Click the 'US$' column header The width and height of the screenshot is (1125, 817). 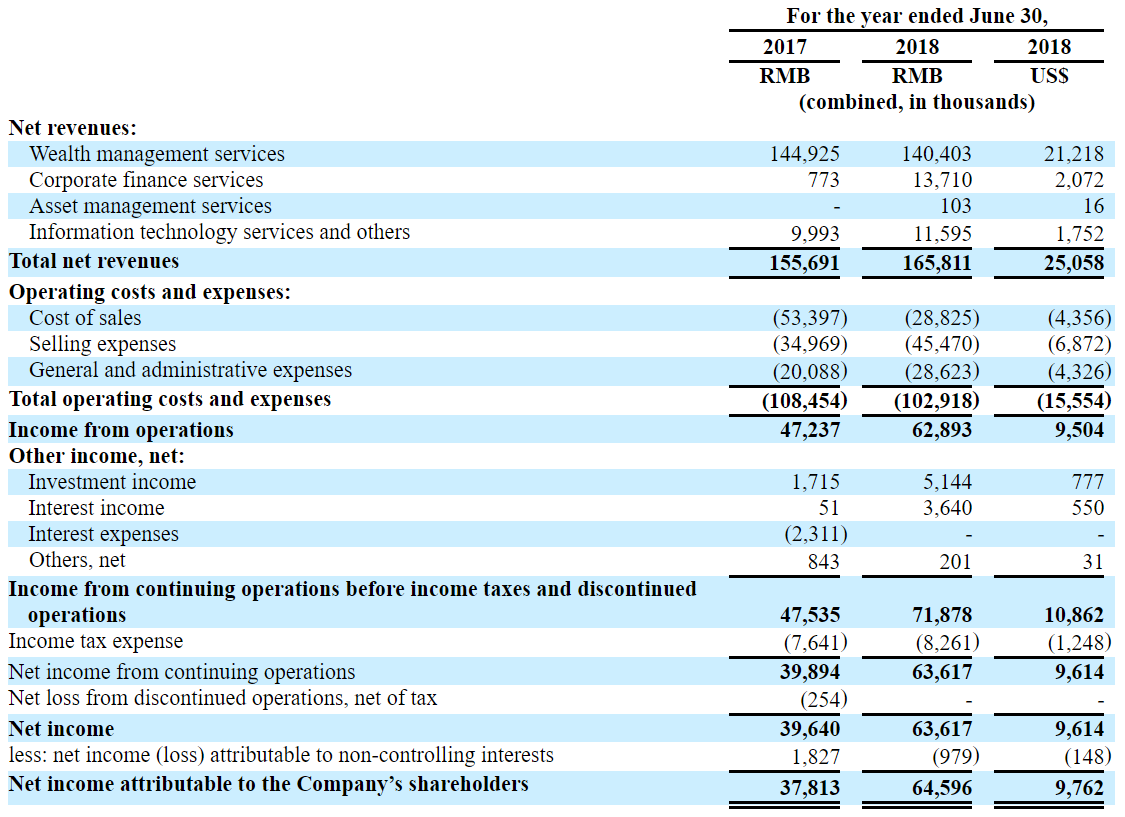coord(1048,76)
